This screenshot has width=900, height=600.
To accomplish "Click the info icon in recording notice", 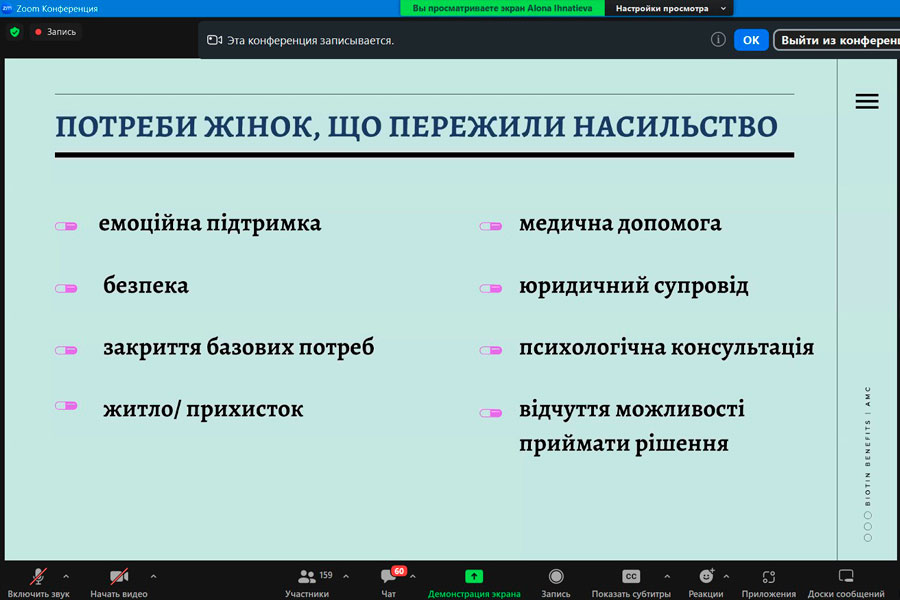I will (x=718, y=40).
